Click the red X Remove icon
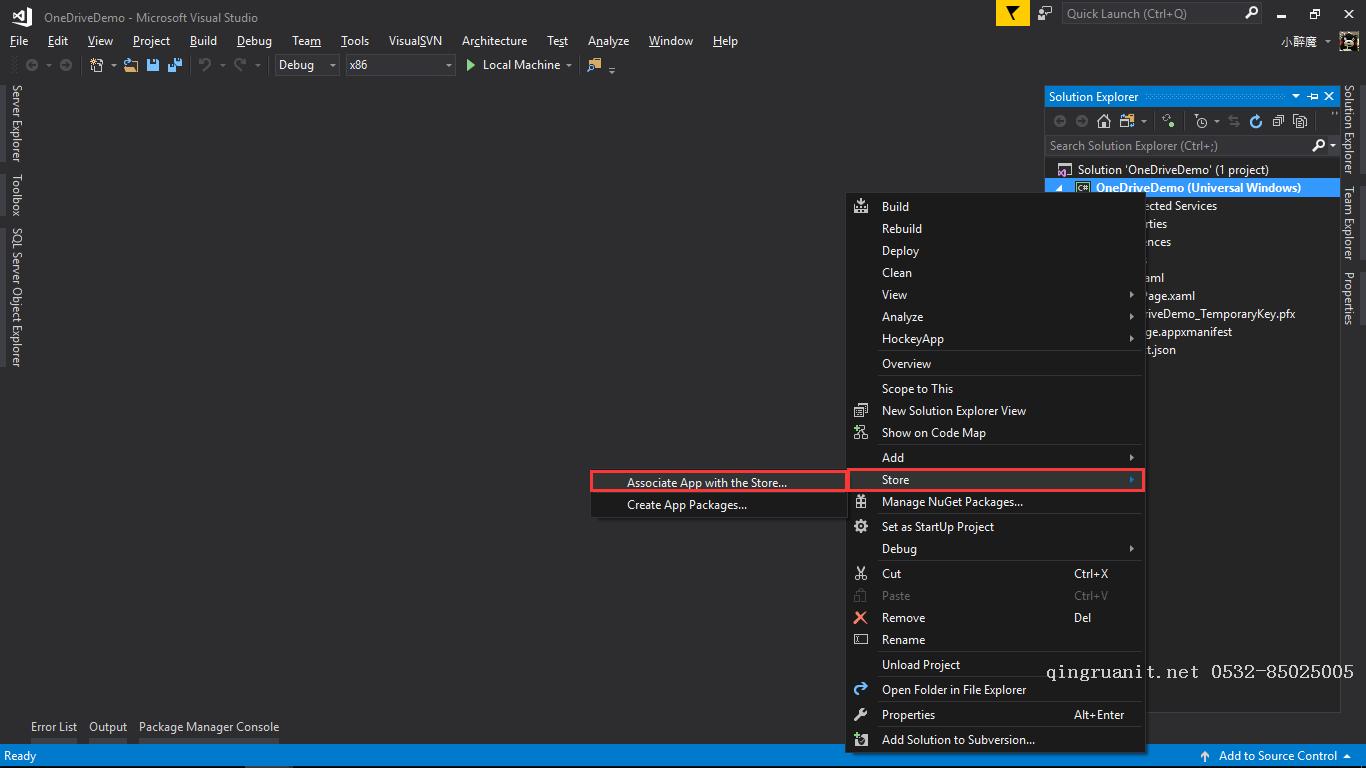 click(860, 618)
